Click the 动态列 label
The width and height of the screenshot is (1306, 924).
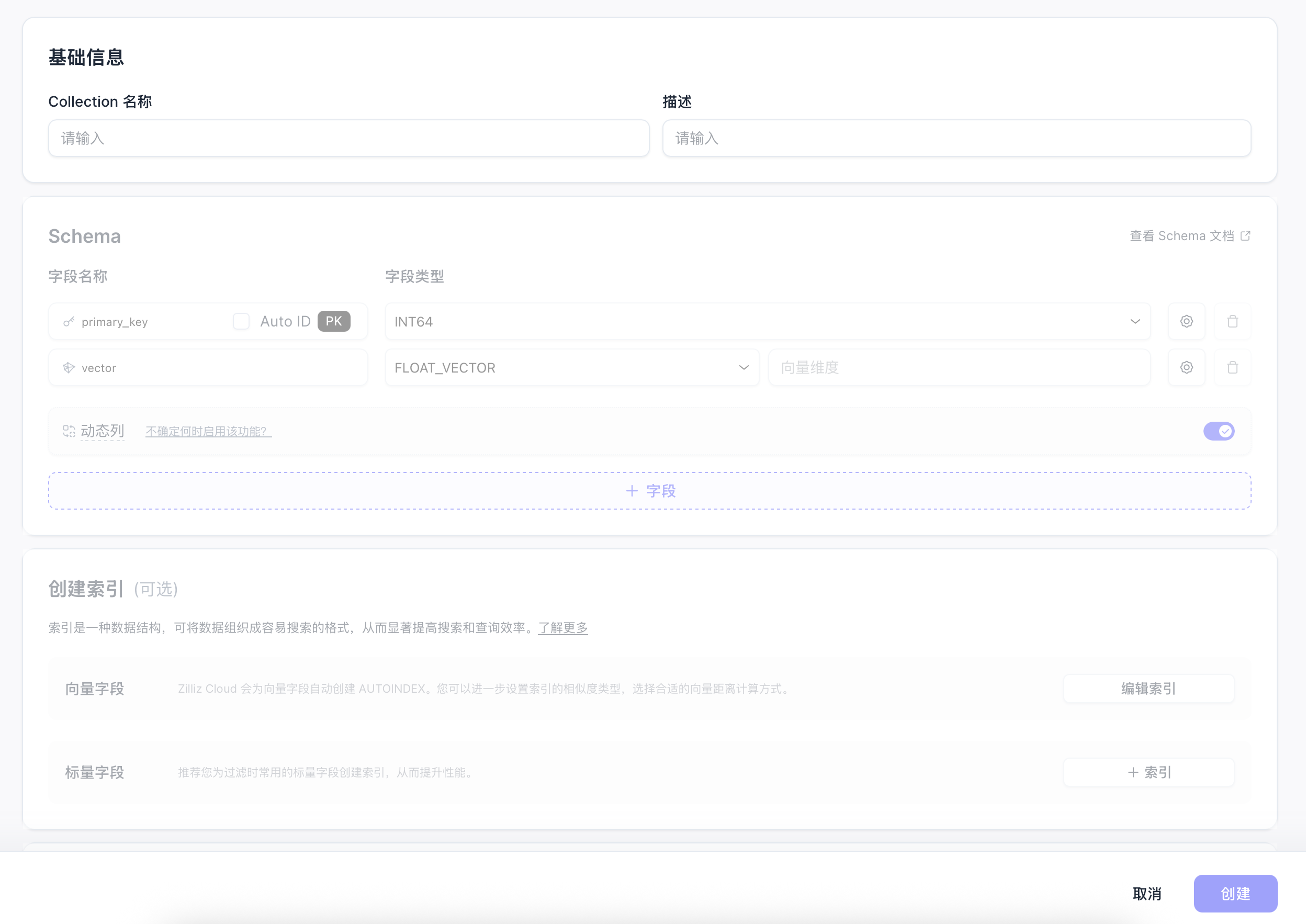103,431
